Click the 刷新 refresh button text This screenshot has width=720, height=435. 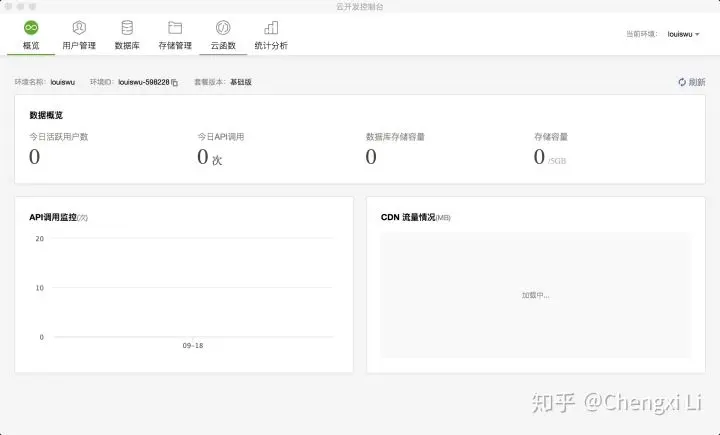click(697, 82)
